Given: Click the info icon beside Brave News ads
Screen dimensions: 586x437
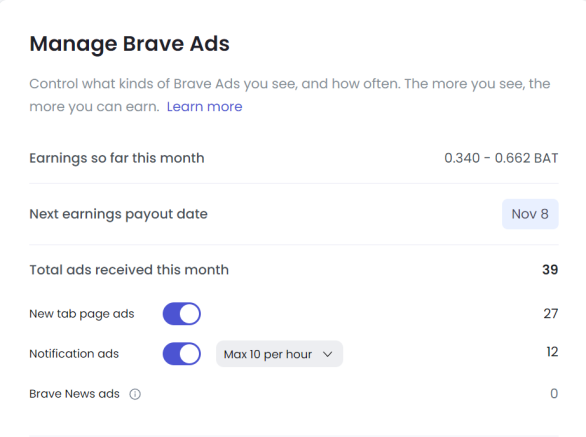Looking at the screenshot, I should (x=135, y=394).
